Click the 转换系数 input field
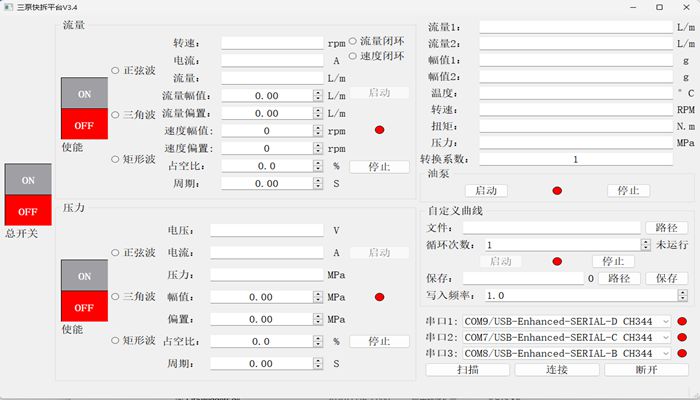700x400 pixels. 574,159
